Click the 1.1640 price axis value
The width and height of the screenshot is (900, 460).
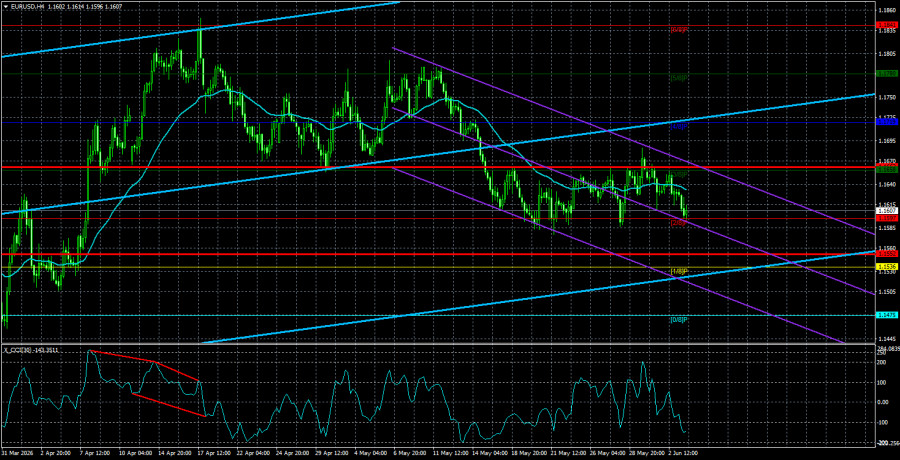(x=886, y=184)
